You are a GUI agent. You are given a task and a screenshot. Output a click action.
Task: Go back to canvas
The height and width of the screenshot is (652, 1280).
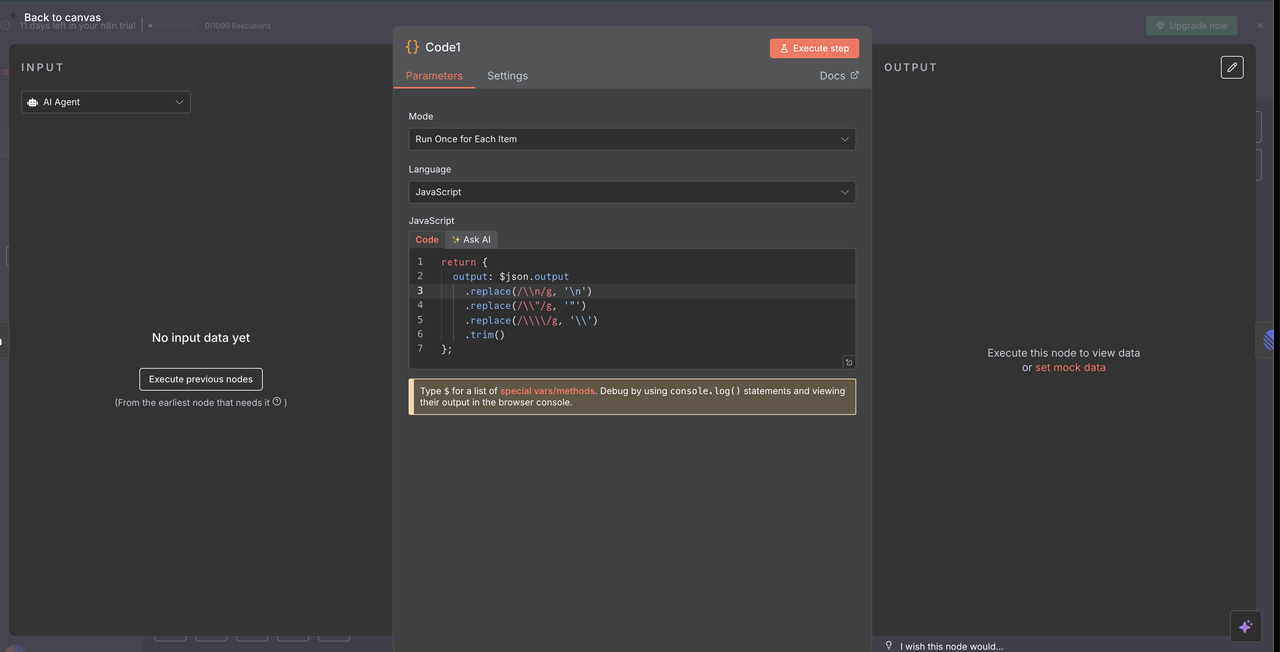pyautogui.click(x=62, y=17)
